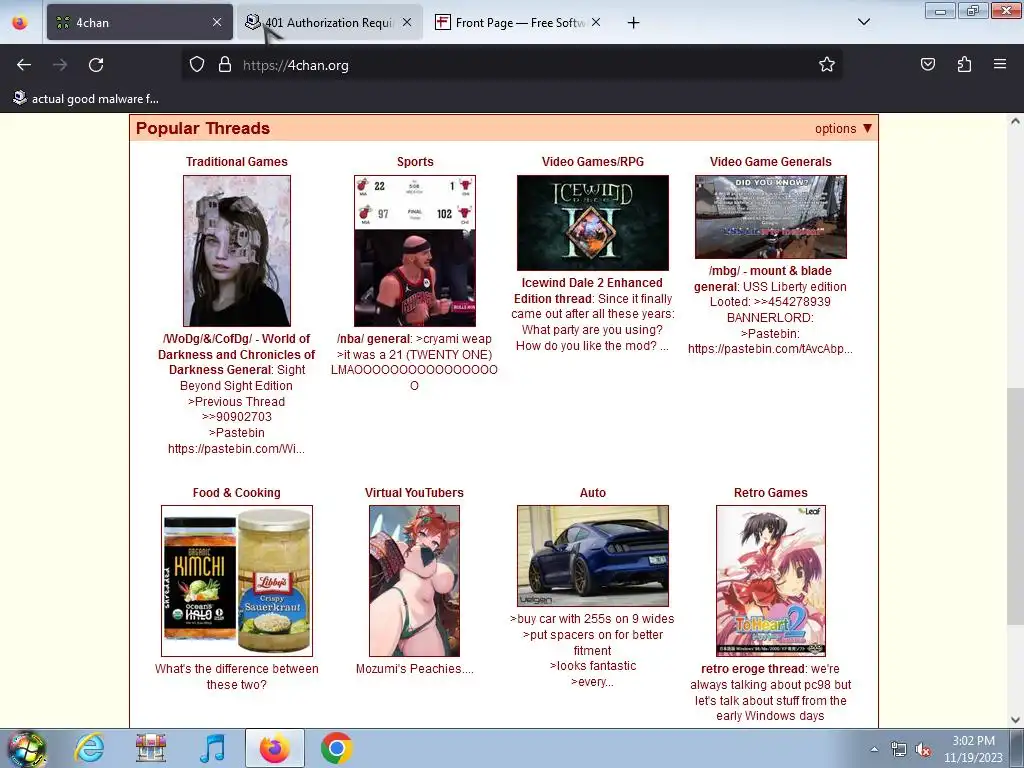1024x768 pixels.
Task: Open the Extensions puzzle icon
Action: [x=964, y=65]
